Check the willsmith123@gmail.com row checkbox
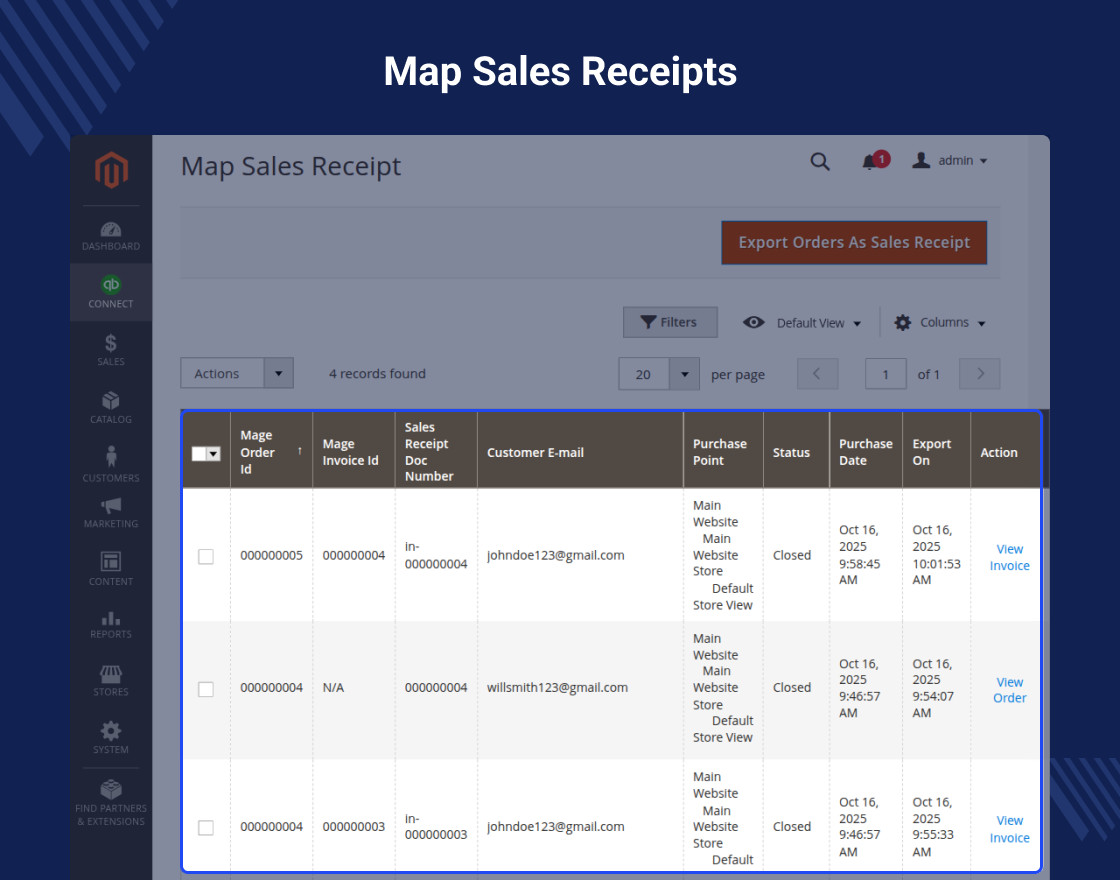Viewport: 1120px width, 880px height. tap(206, 689)
